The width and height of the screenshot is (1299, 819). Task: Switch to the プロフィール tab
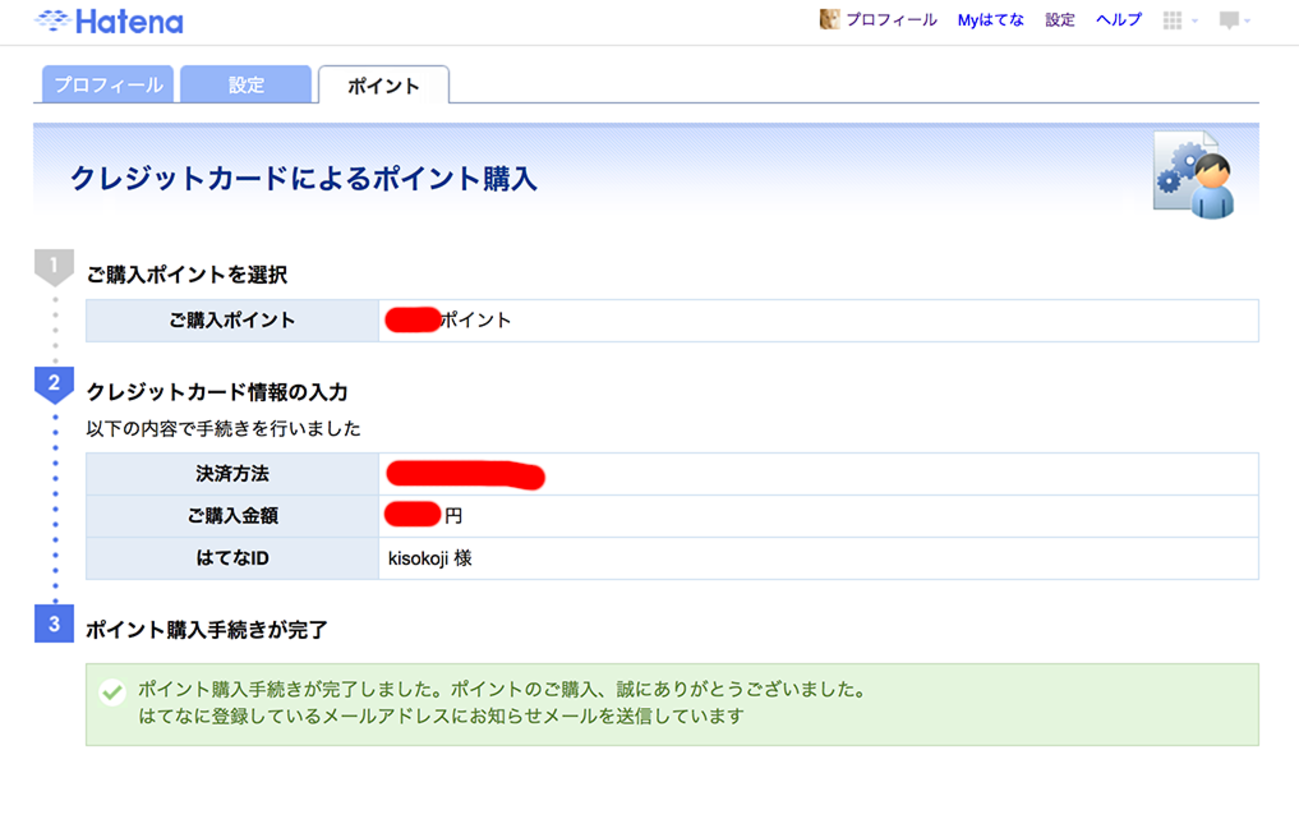(x=108, y=85)
